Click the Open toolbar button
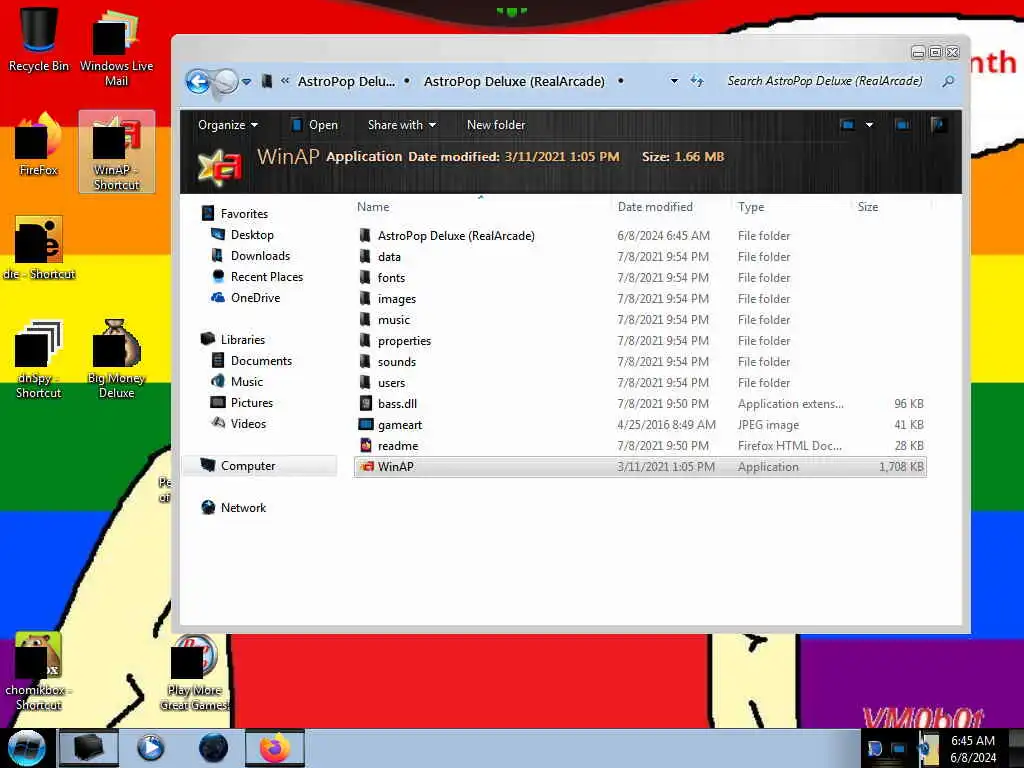This screenshot has width=1024, height=768. click(315, 125)
